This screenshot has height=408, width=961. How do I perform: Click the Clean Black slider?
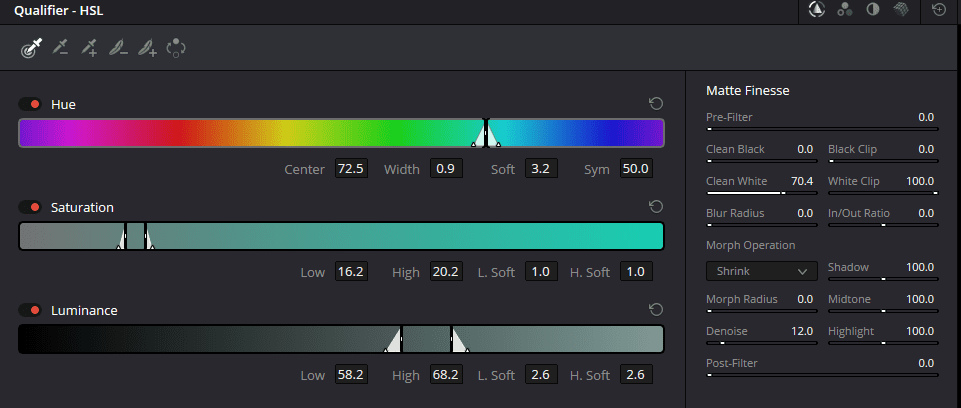pyautogui.click(x=762, y=161)
